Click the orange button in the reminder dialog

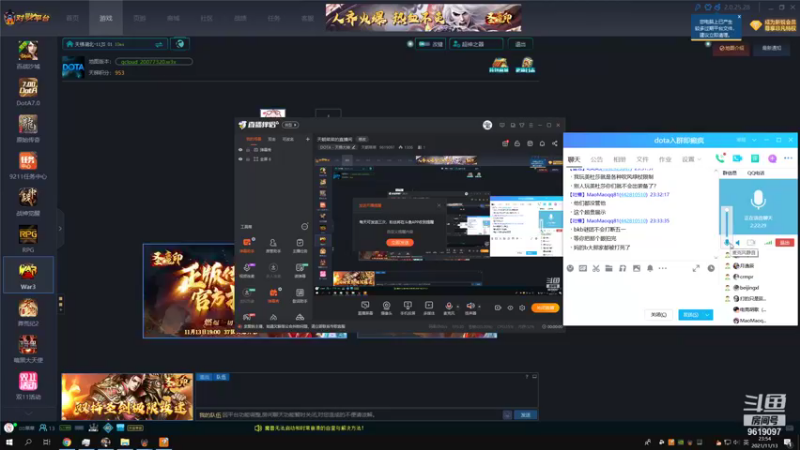pos(400,242)
